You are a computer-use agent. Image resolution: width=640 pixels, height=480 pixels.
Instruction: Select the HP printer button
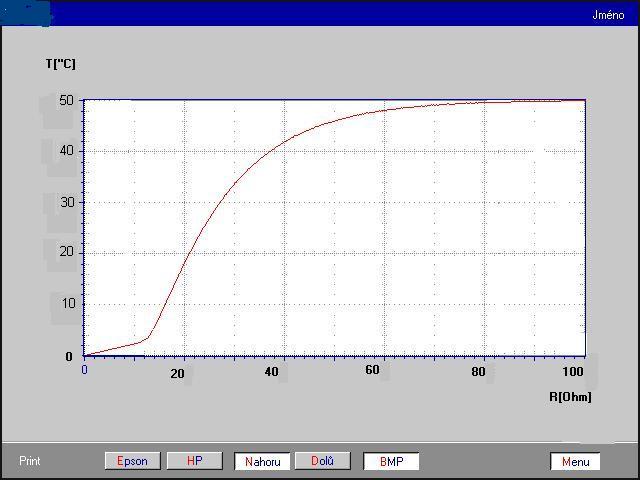pyautogui.click(x=194, y=461)
